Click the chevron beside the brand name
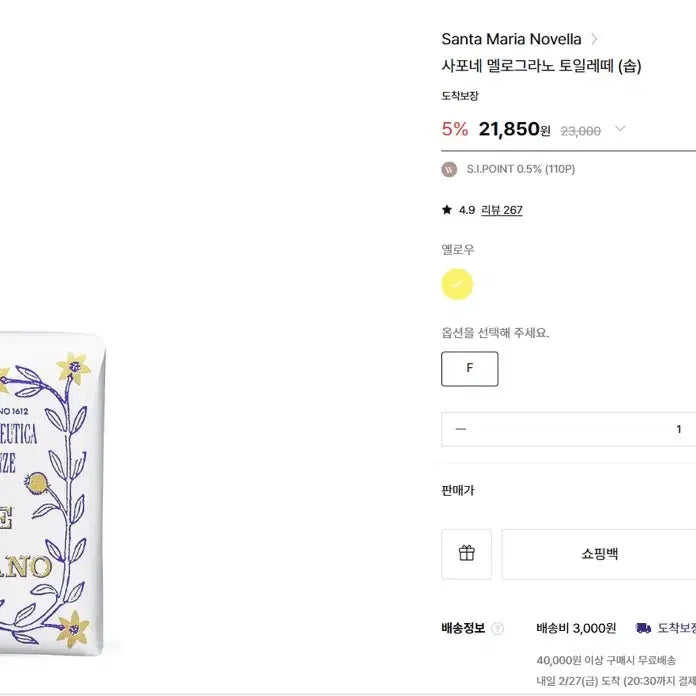The height and width of the screenshot is (696, 696). pyautogui.click(x=594, y=39)
